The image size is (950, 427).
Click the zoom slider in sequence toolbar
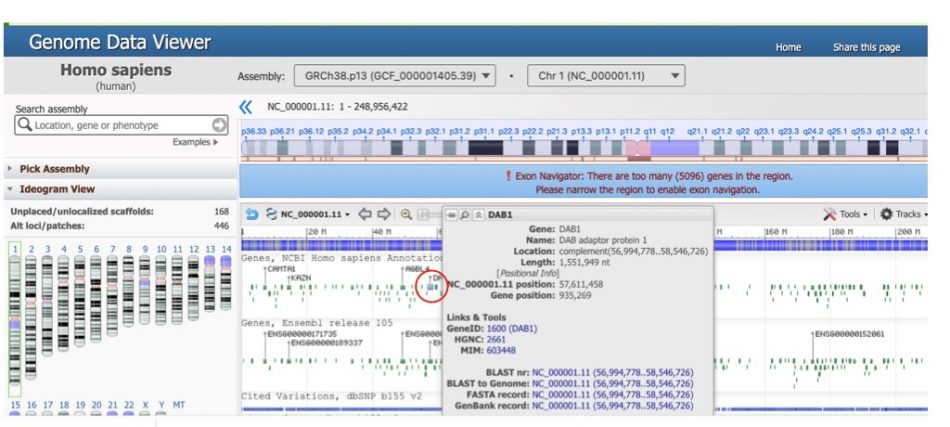(430, 214)
